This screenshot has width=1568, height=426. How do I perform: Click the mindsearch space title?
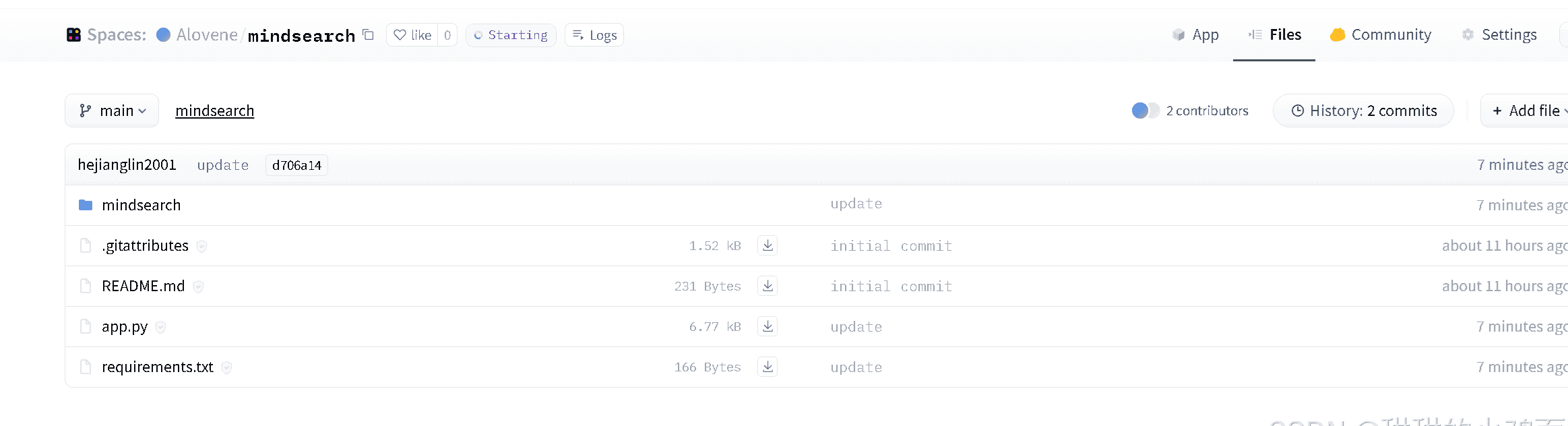301,36
